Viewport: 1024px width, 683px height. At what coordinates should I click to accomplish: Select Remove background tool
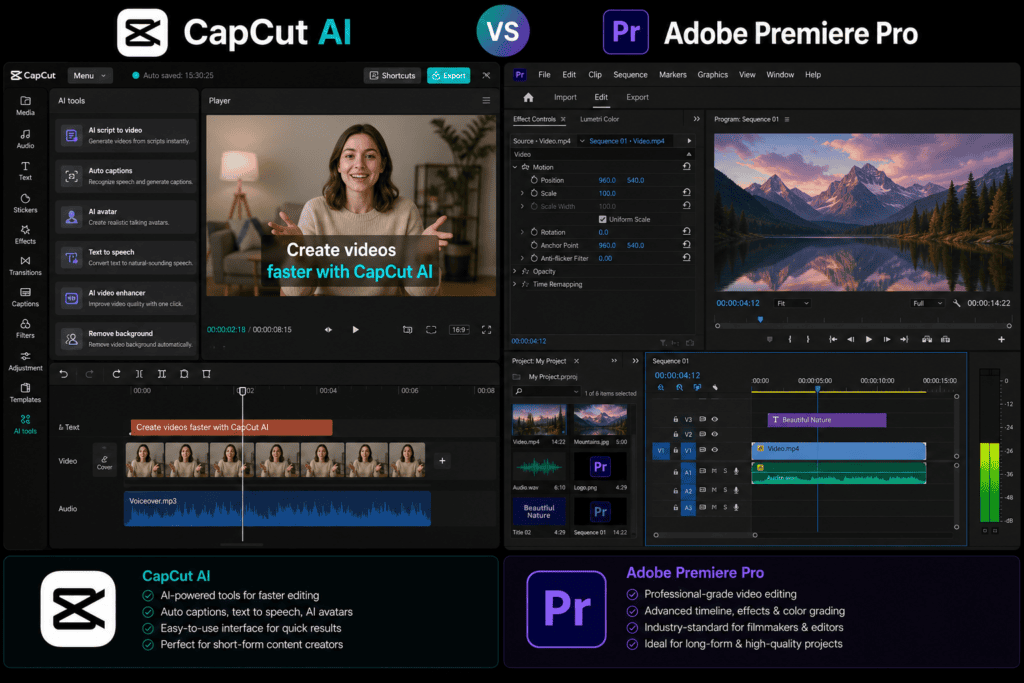pyautogui.click(x=125, y=339)
